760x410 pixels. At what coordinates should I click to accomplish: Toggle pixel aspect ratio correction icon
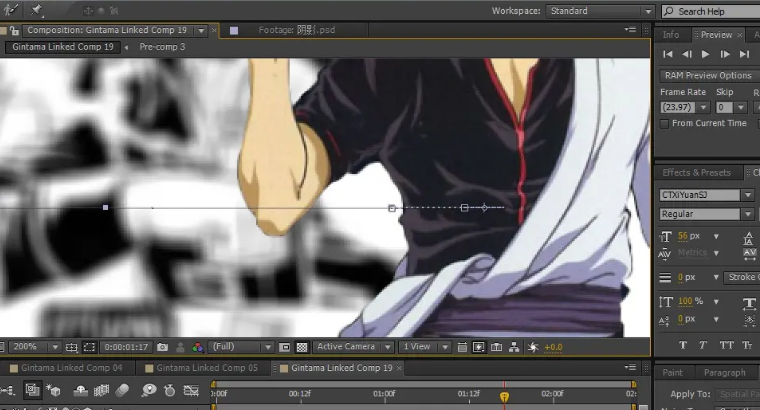coord(462,347)
